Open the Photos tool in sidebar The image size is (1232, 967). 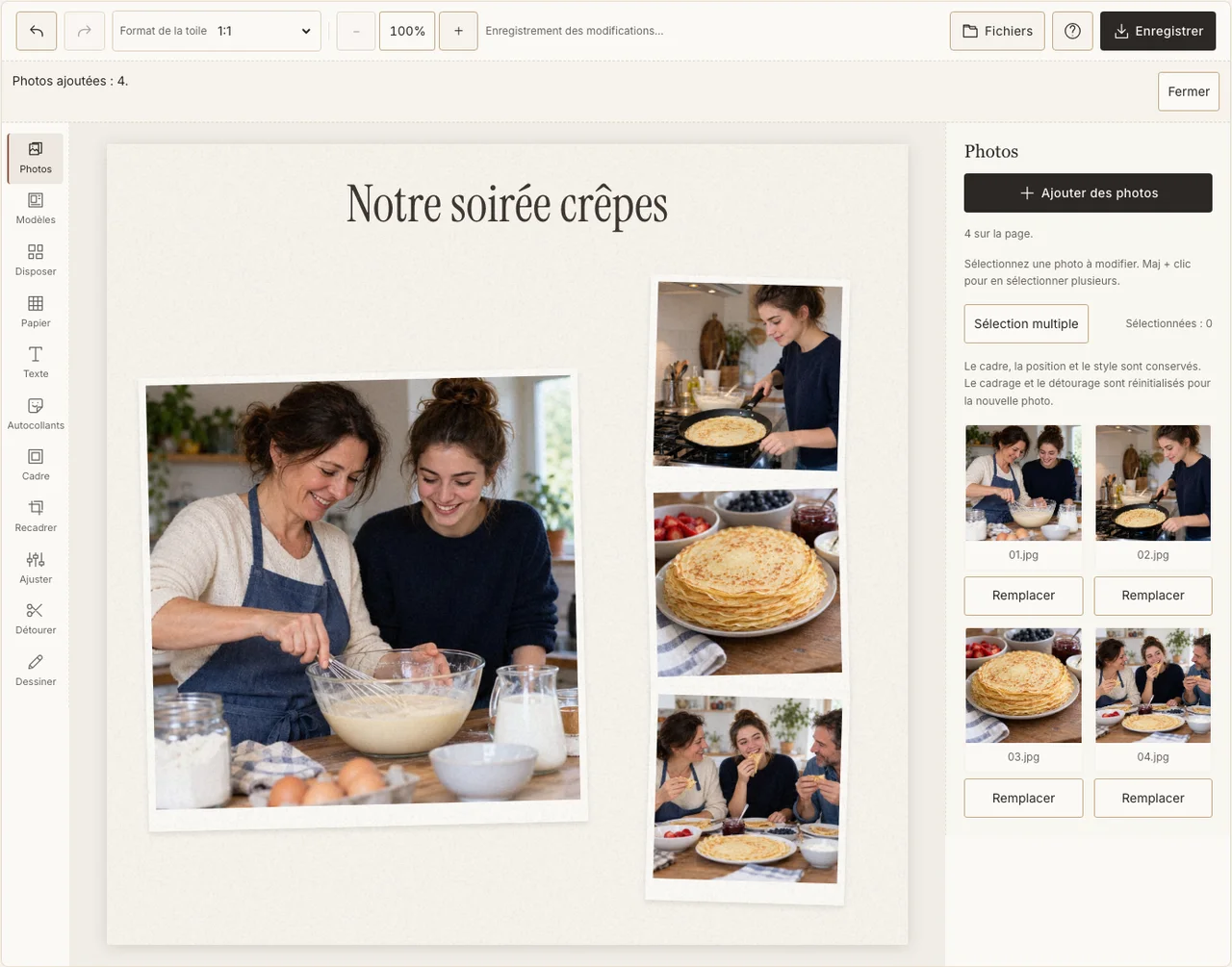point(36,158)
